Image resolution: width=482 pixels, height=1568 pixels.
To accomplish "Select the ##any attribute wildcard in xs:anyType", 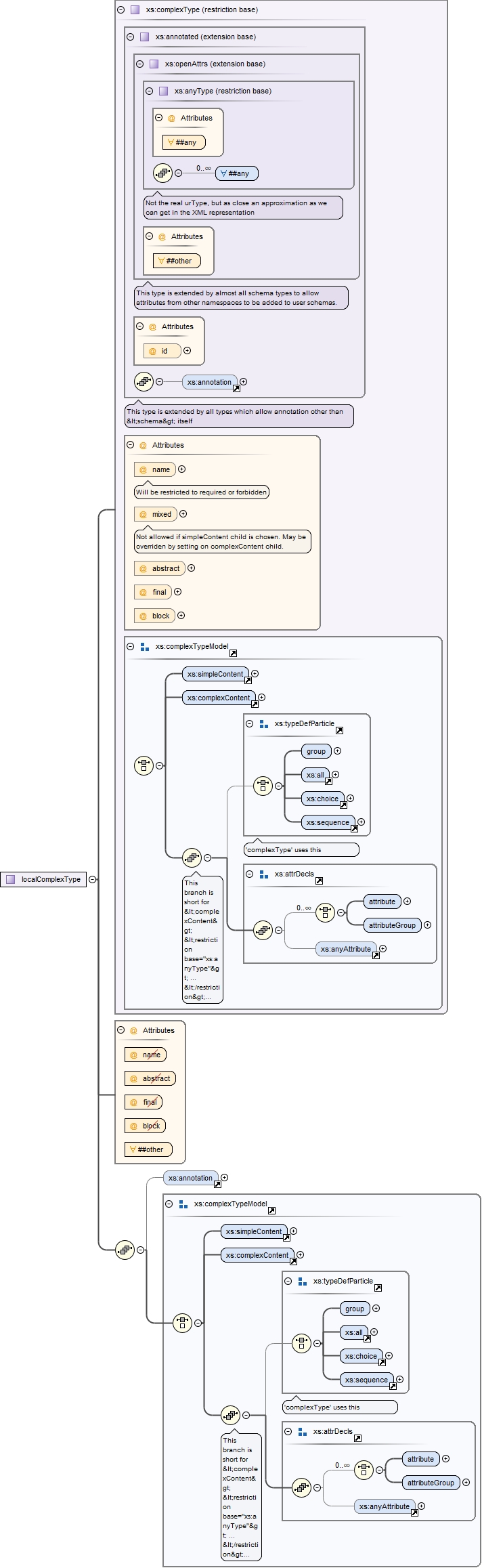I will pos(183,142).
